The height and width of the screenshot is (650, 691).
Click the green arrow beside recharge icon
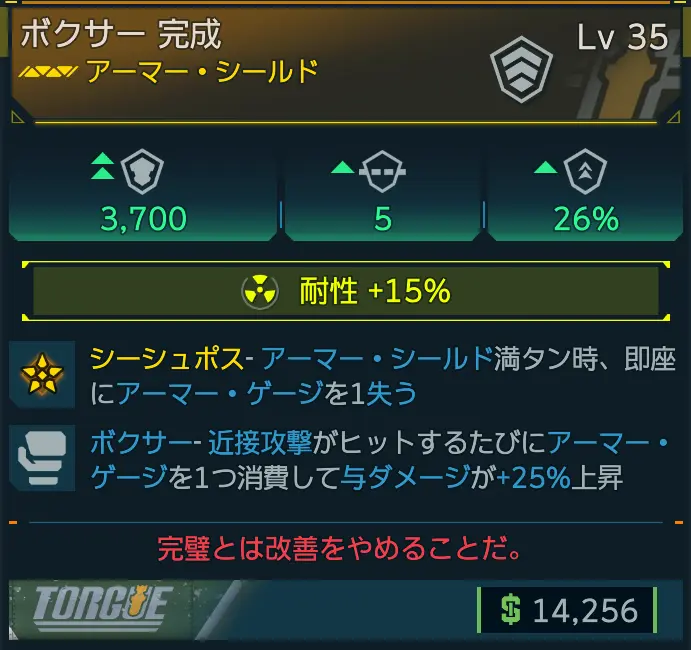(x=546, y=167)
